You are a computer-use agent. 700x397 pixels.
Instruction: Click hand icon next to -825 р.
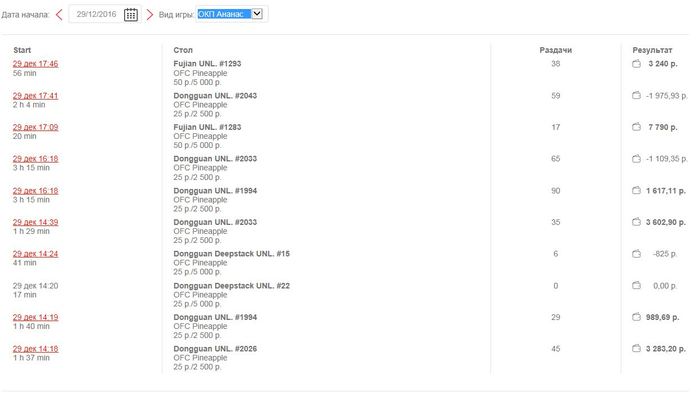[637, 254]
